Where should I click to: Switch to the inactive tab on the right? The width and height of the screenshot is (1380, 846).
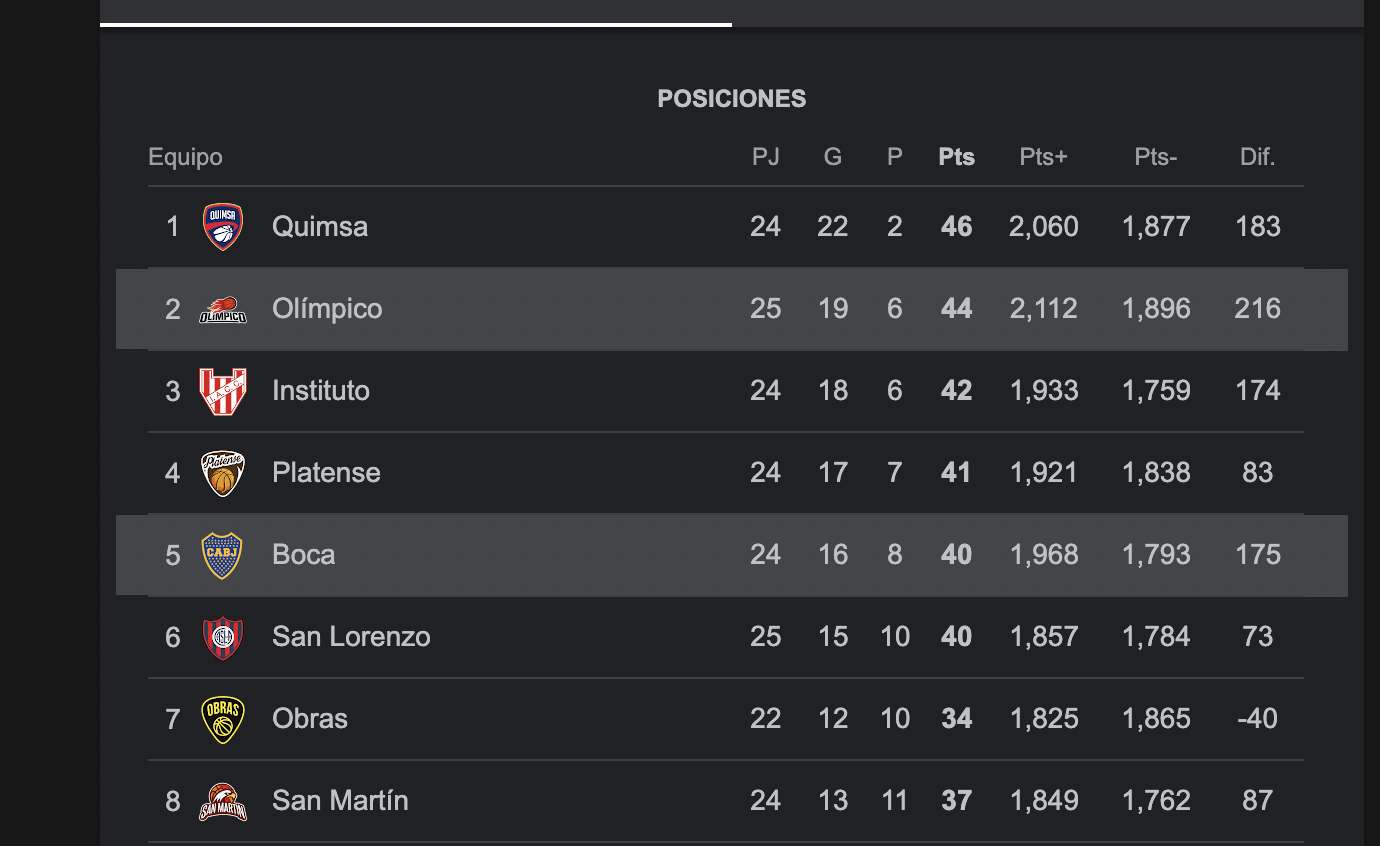click(1047, 12)
